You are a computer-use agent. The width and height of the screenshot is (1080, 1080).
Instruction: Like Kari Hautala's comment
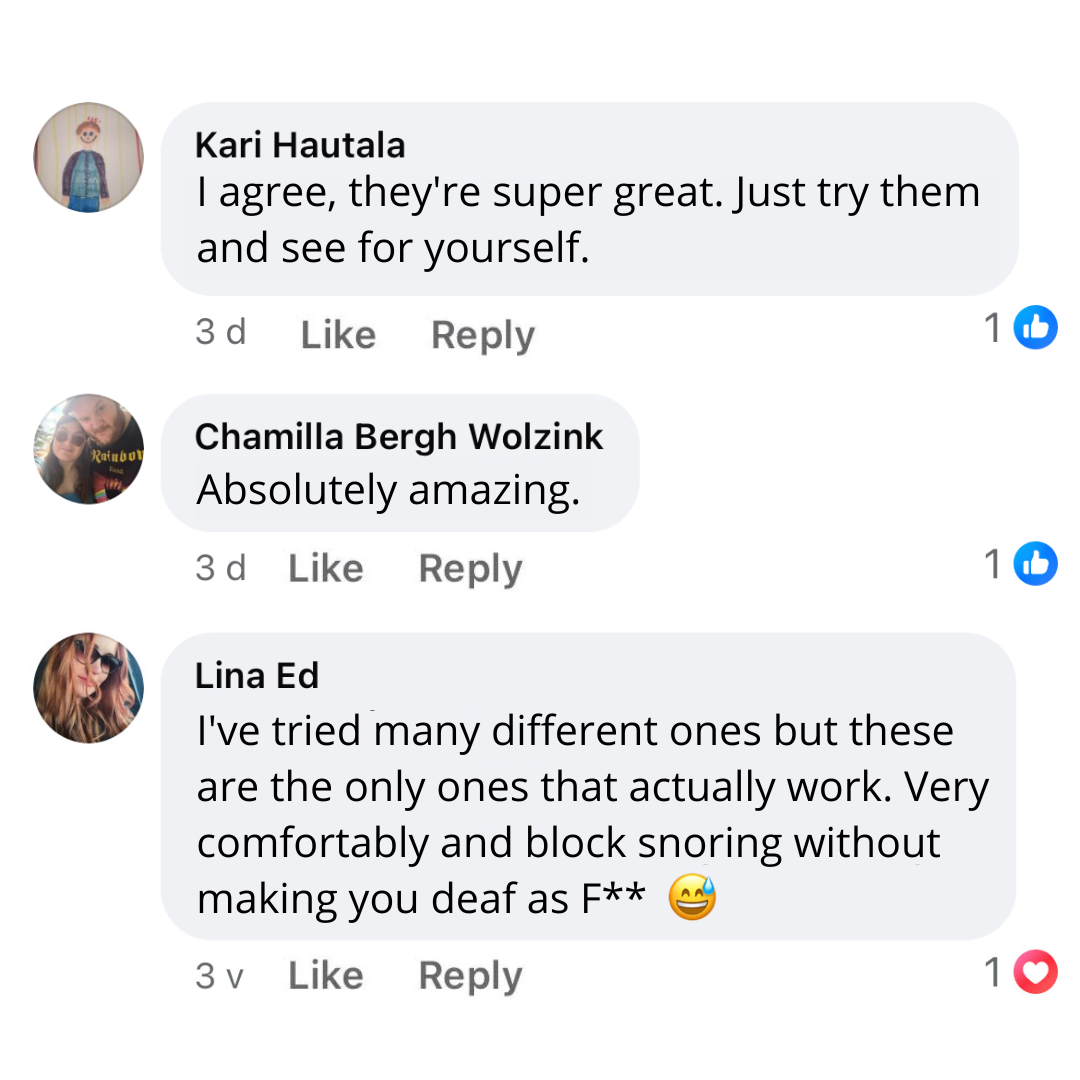338,334
